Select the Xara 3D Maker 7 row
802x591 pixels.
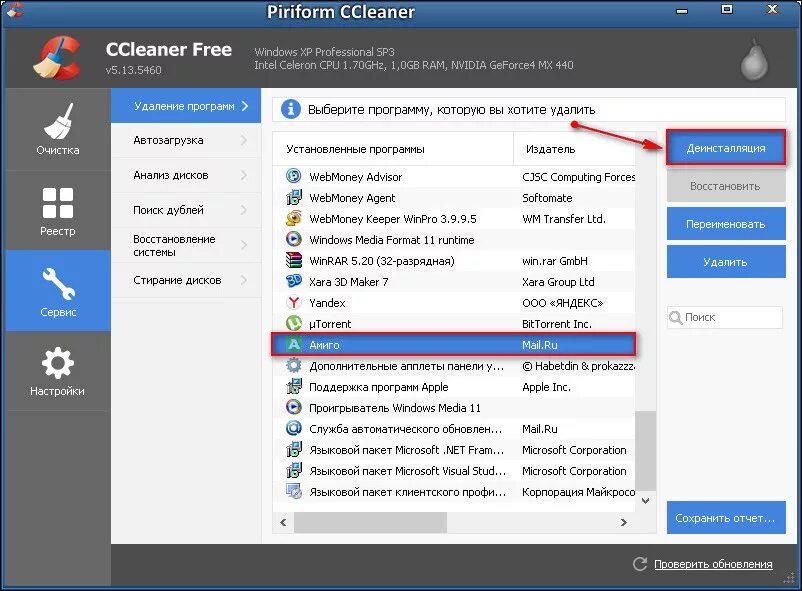pos(454,281)
